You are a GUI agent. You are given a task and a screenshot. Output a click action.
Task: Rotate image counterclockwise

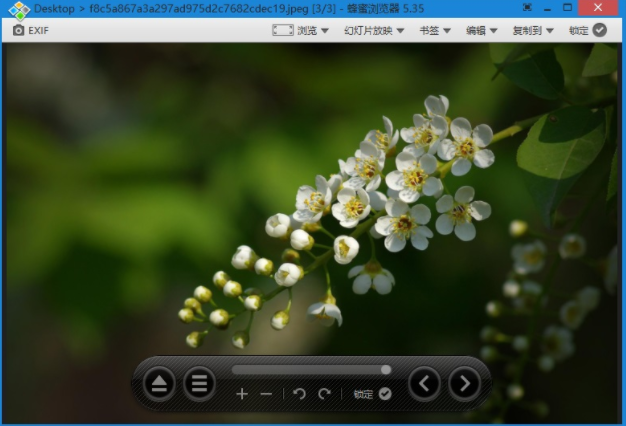coord(299,394)
